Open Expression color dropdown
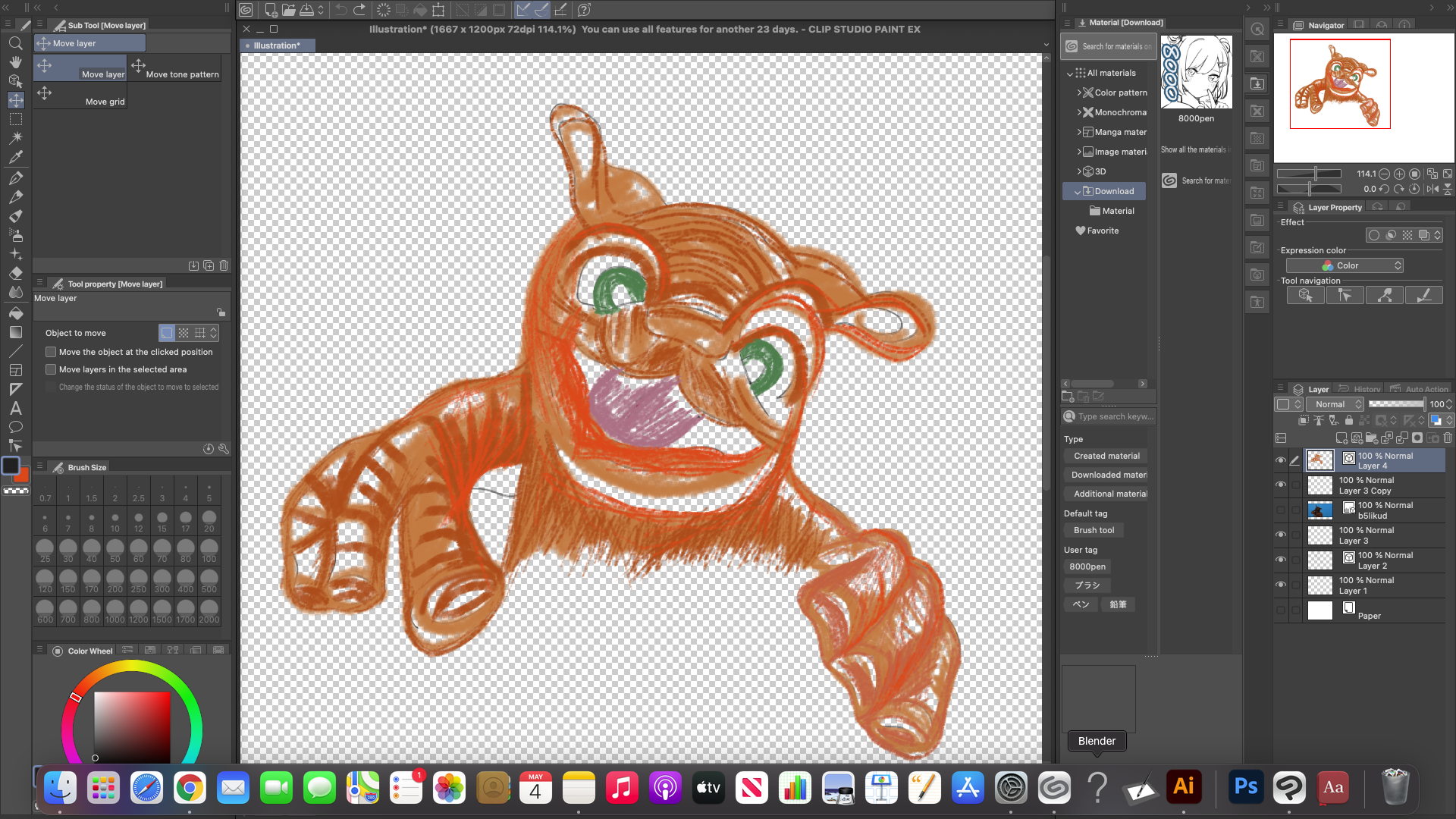1456x819 pixels. (1345, 265)
